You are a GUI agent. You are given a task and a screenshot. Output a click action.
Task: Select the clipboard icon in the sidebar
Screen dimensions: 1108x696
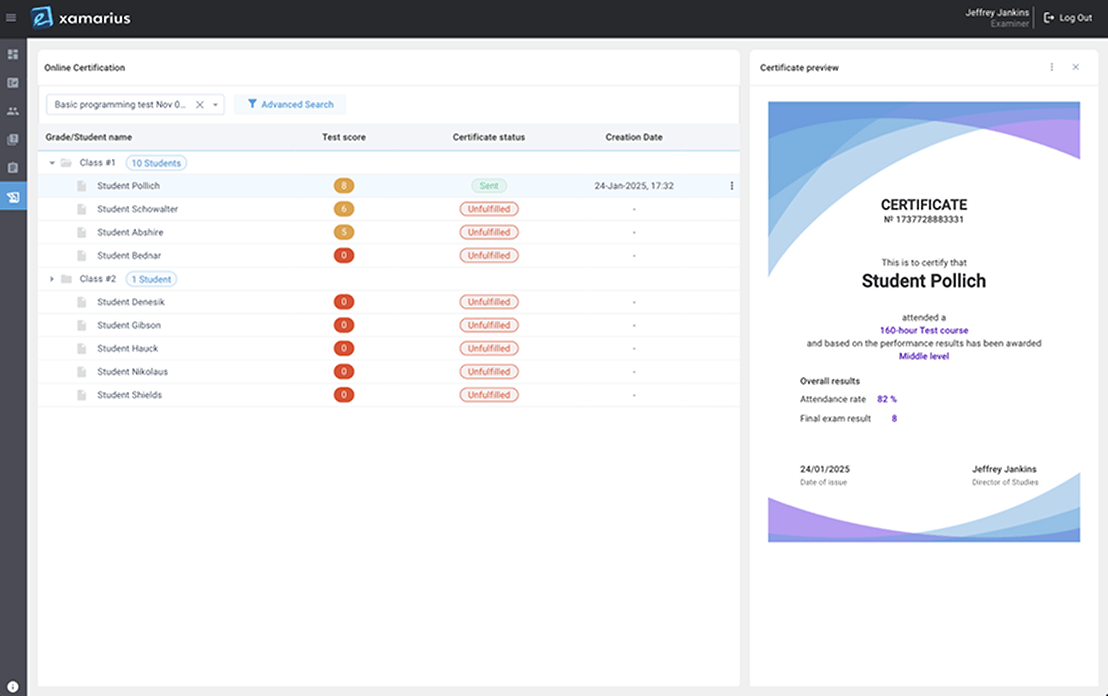point(13,168)
